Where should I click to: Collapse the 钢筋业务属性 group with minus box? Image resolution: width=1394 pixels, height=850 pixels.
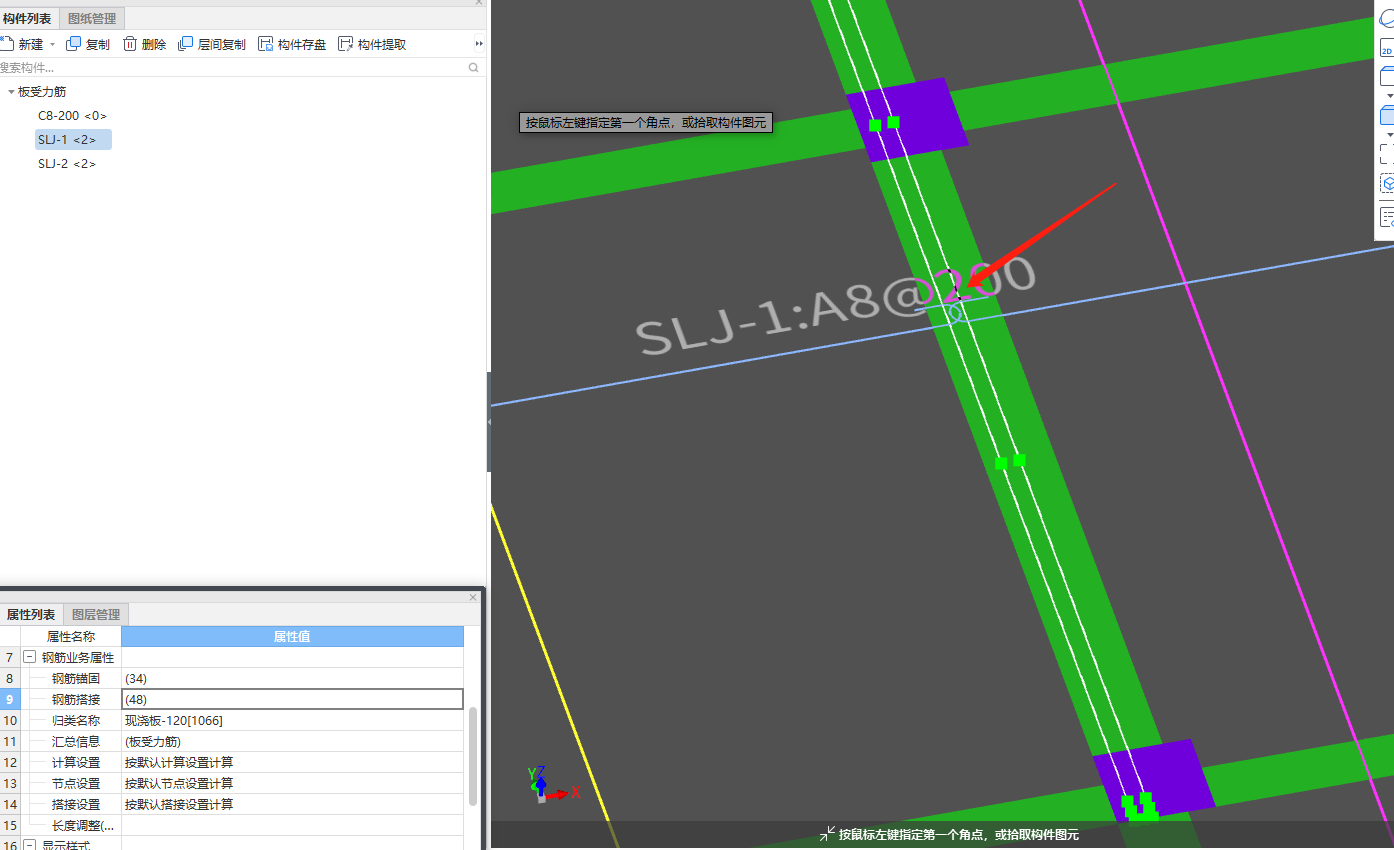point(30,657)
